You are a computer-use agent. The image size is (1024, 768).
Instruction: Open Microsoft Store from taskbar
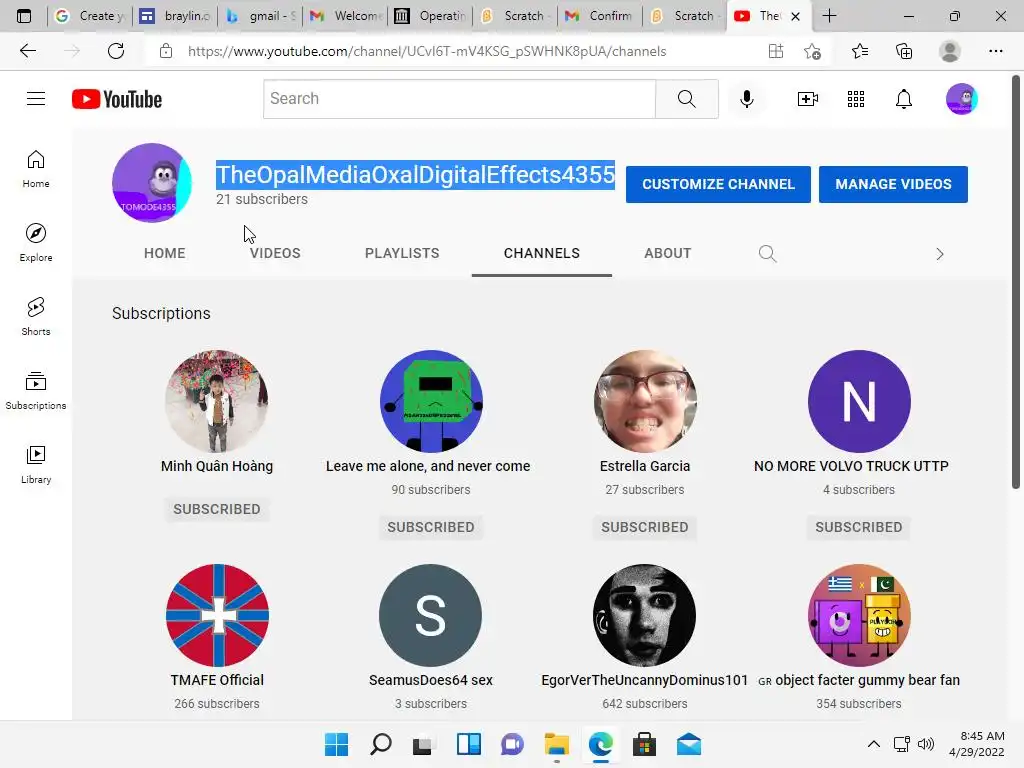(645, 744)
